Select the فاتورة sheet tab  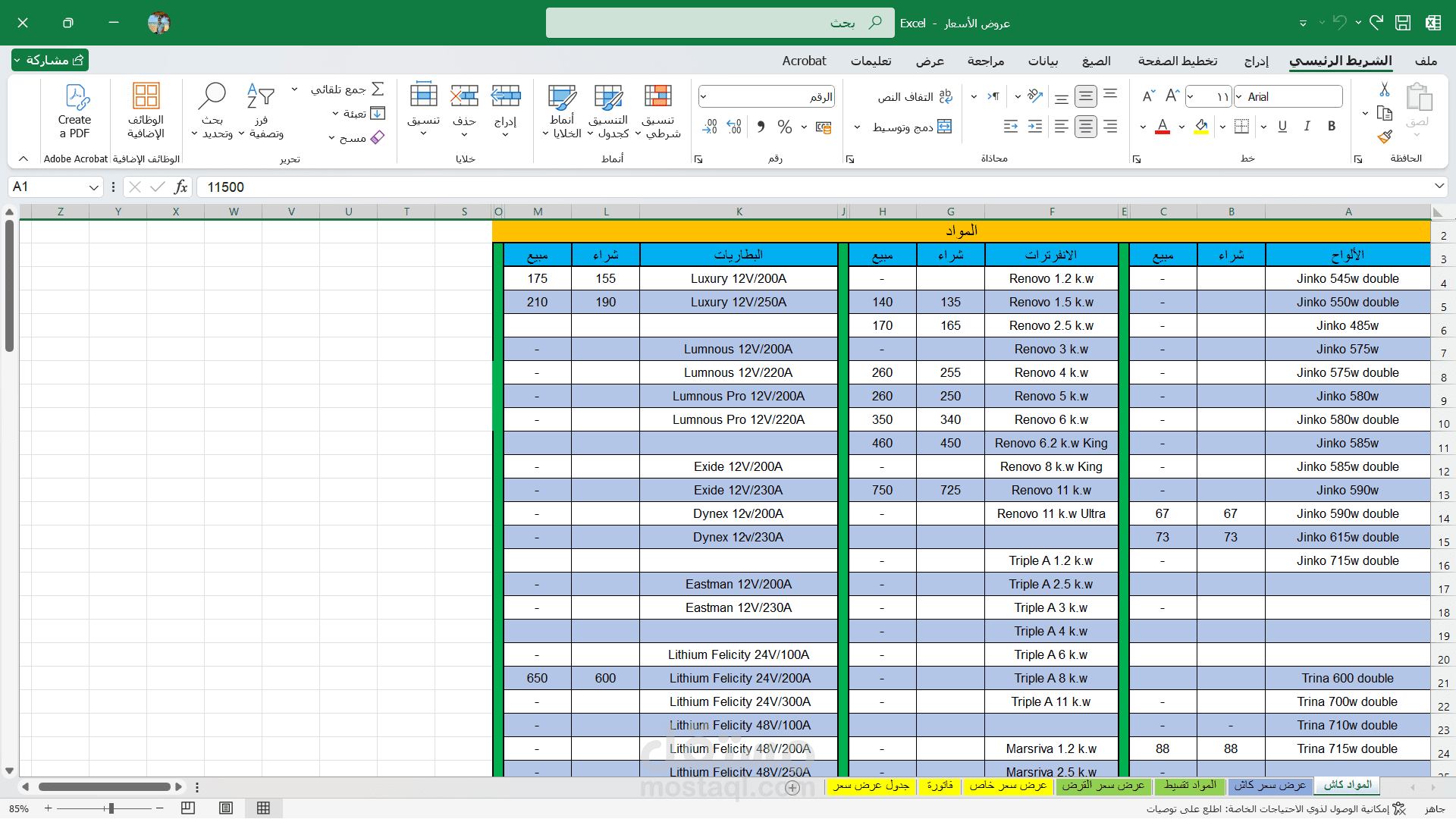(940, 786)
